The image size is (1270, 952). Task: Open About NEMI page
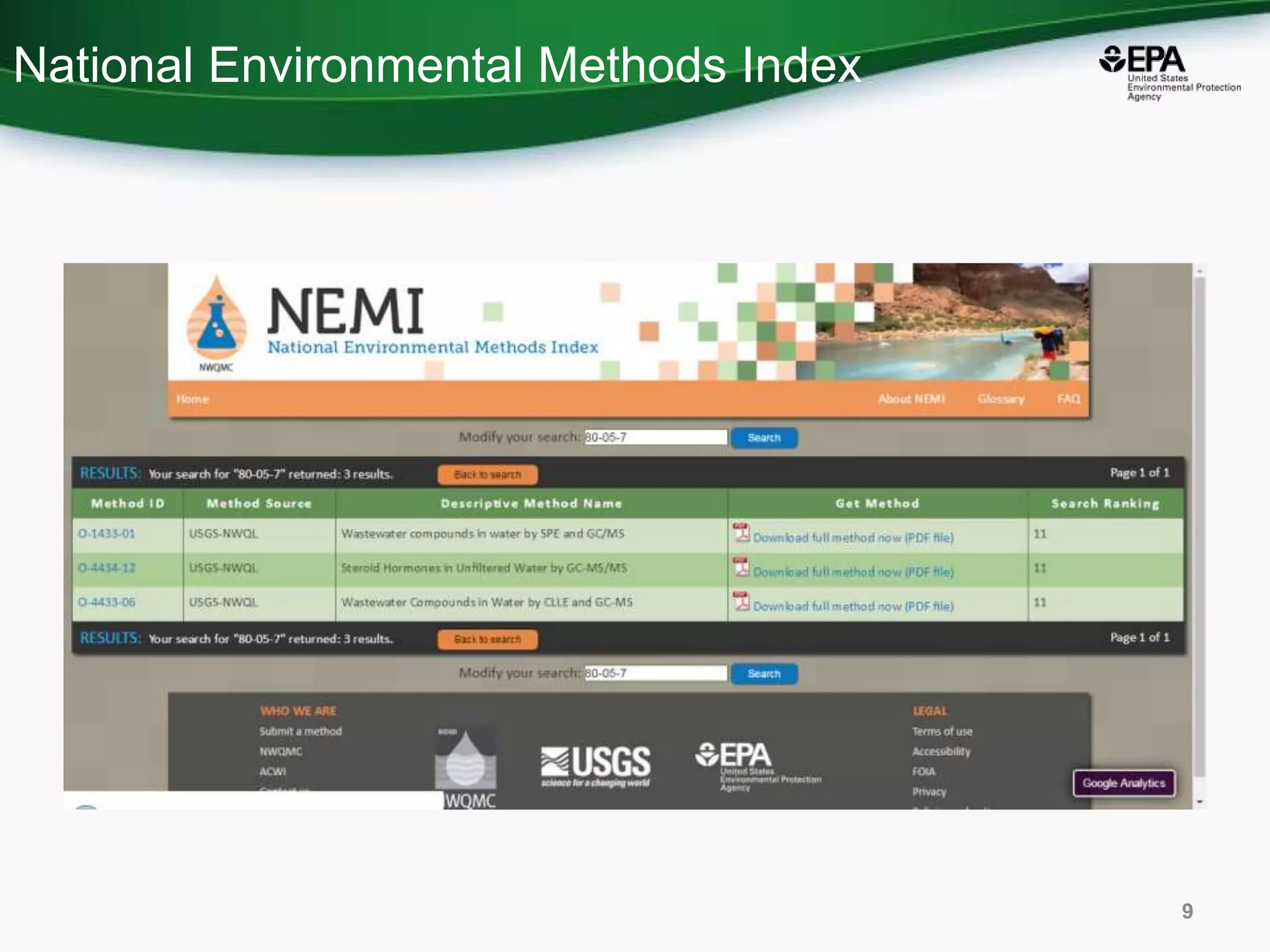click(912, 399)
